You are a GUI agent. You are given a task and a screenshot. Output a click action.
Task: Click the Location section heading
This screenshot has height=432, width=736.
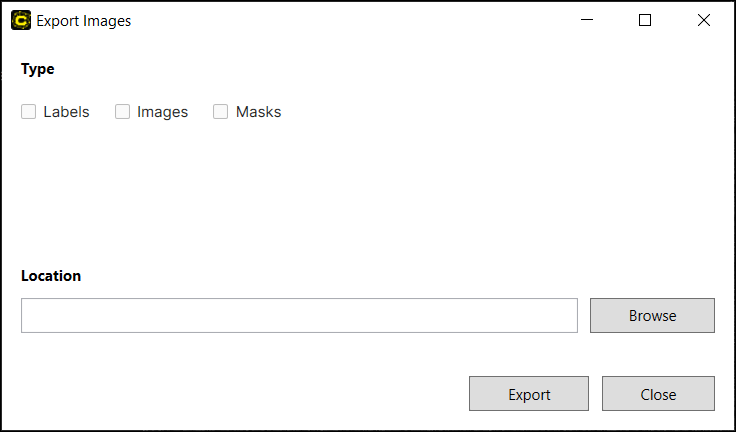coord(51,276)
